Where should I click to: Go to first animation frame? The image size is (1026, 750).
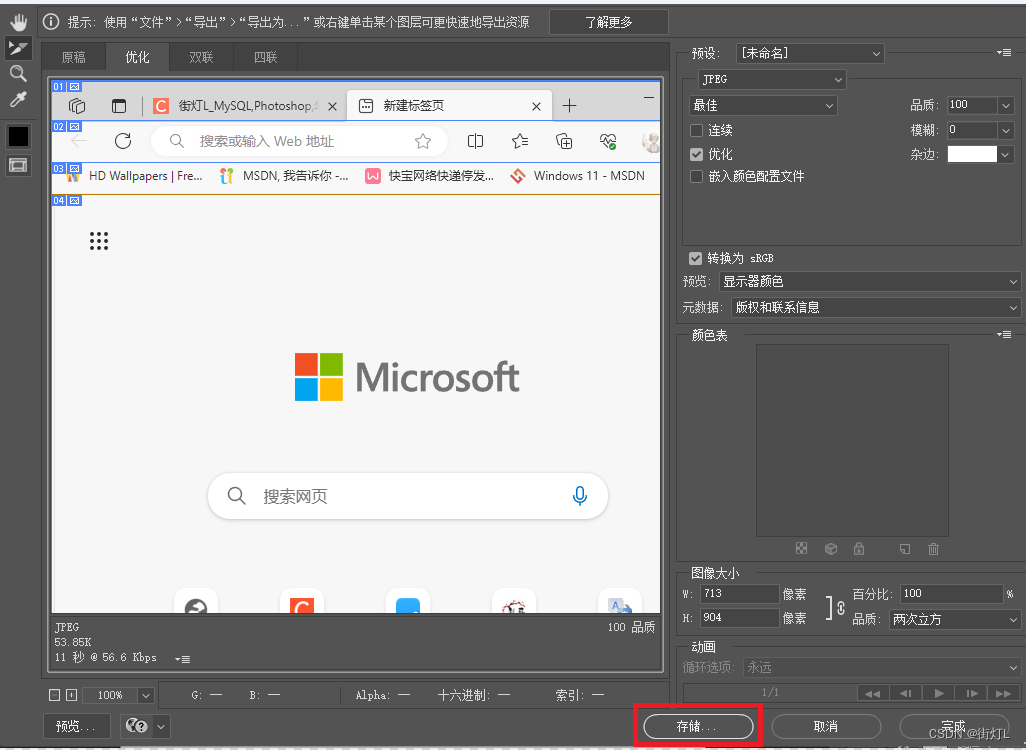tap(873, 693)
